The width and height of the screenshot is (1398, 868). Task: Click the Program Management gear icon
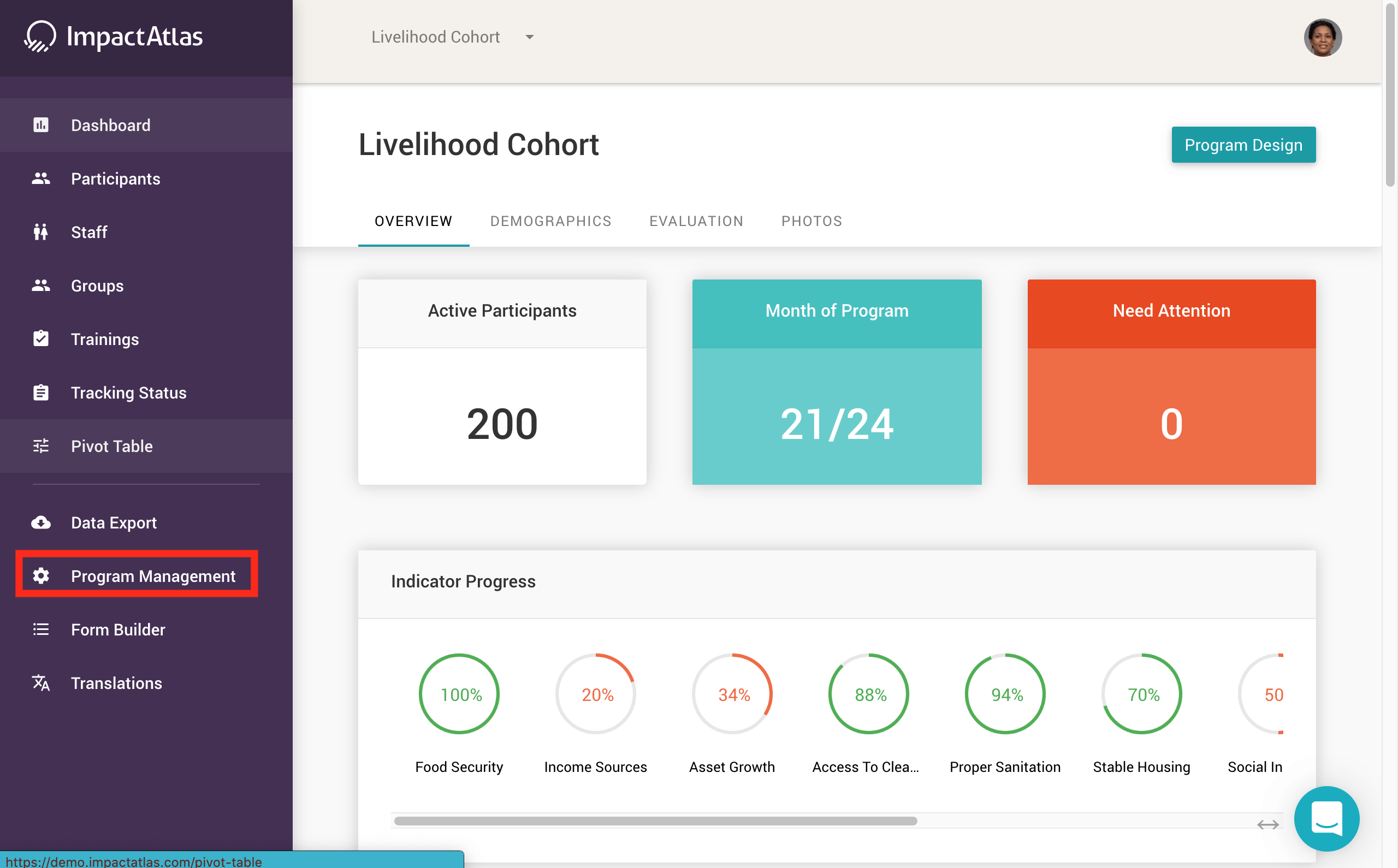click(41, 576)
